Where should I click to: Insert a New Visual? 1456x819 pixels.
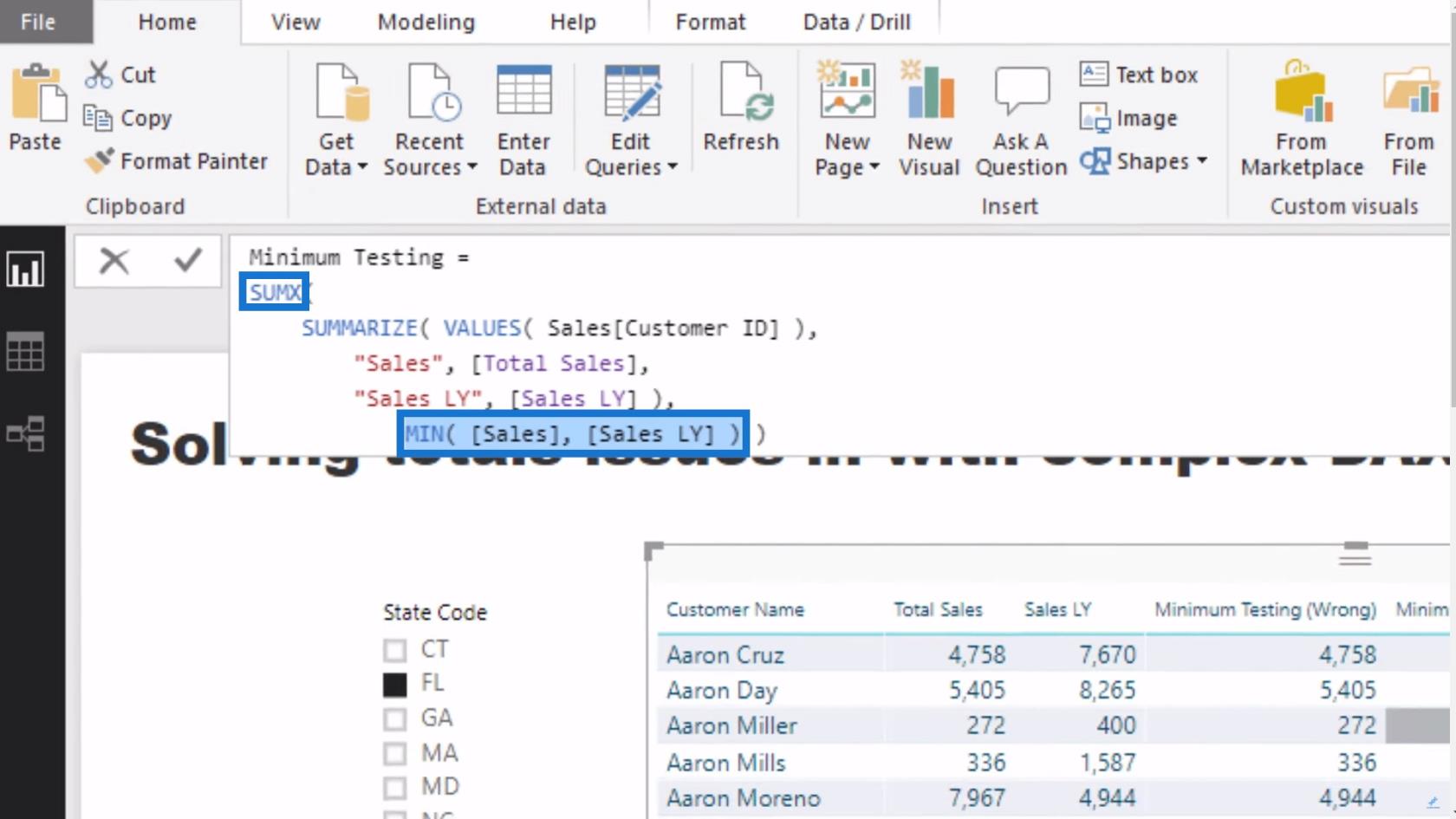pos(929,120)
